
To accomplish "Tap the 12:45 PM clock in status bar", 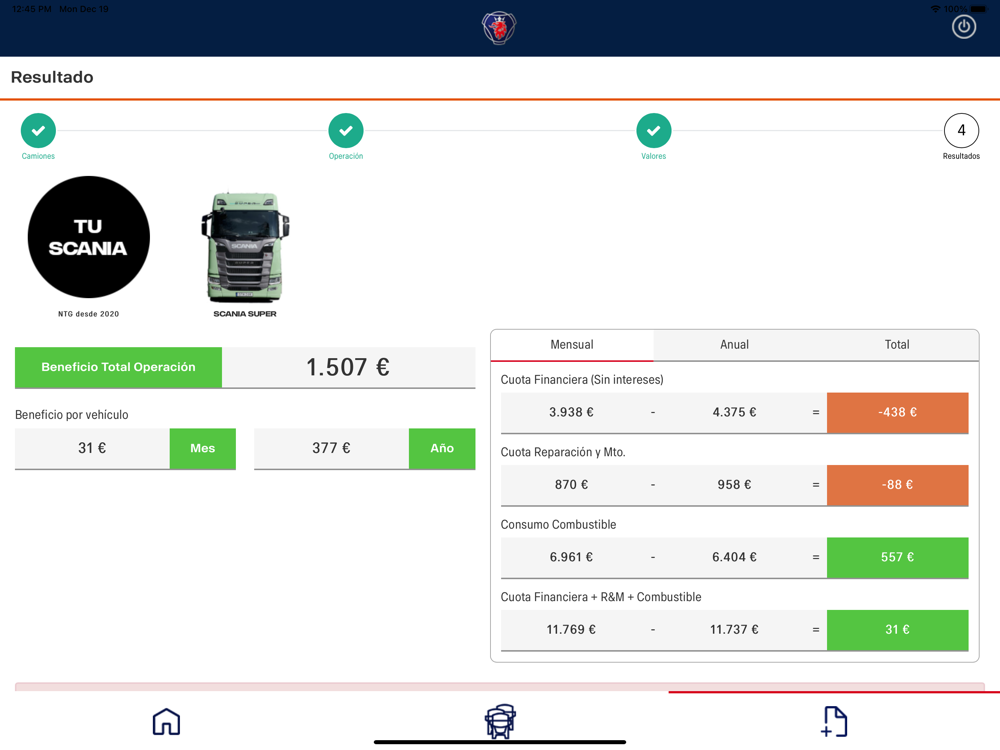I will pyautogui.click(x=32, y=9).
